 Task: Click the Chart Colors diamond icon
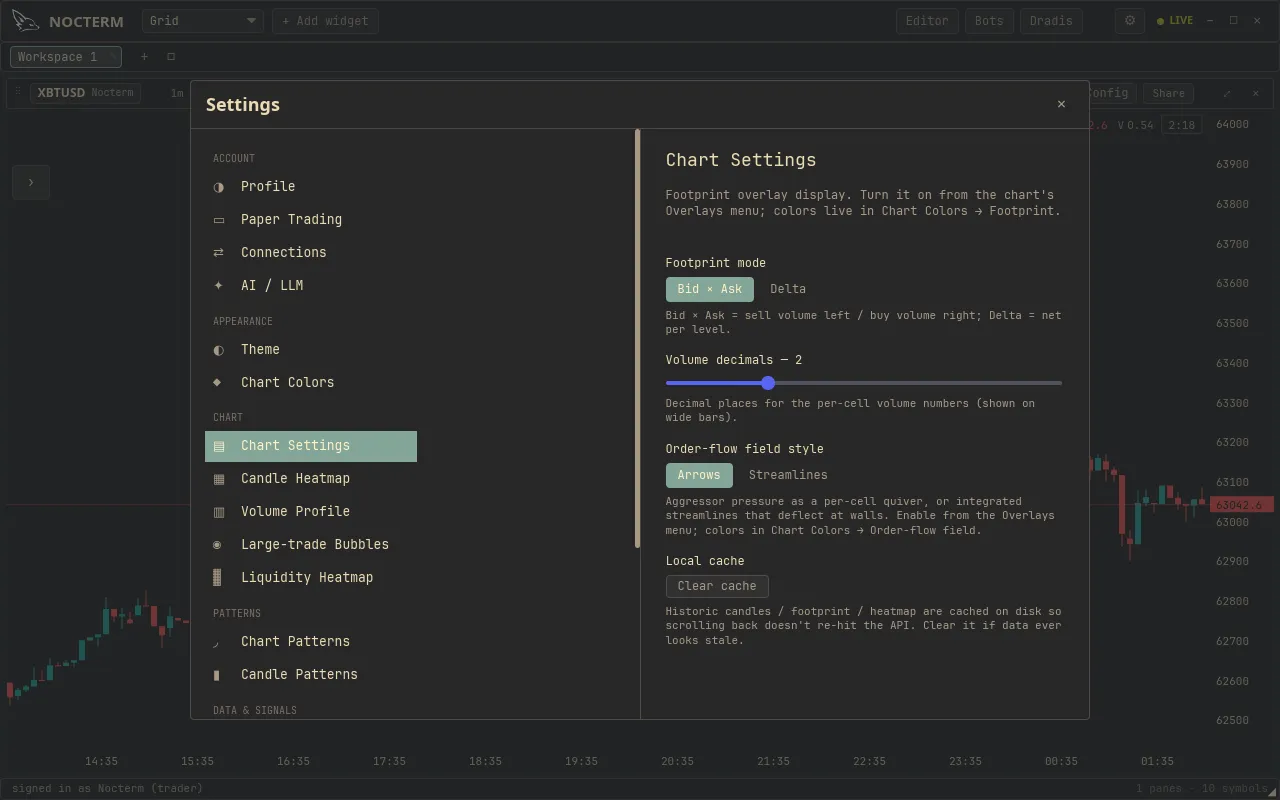click(x=219, y=383)
